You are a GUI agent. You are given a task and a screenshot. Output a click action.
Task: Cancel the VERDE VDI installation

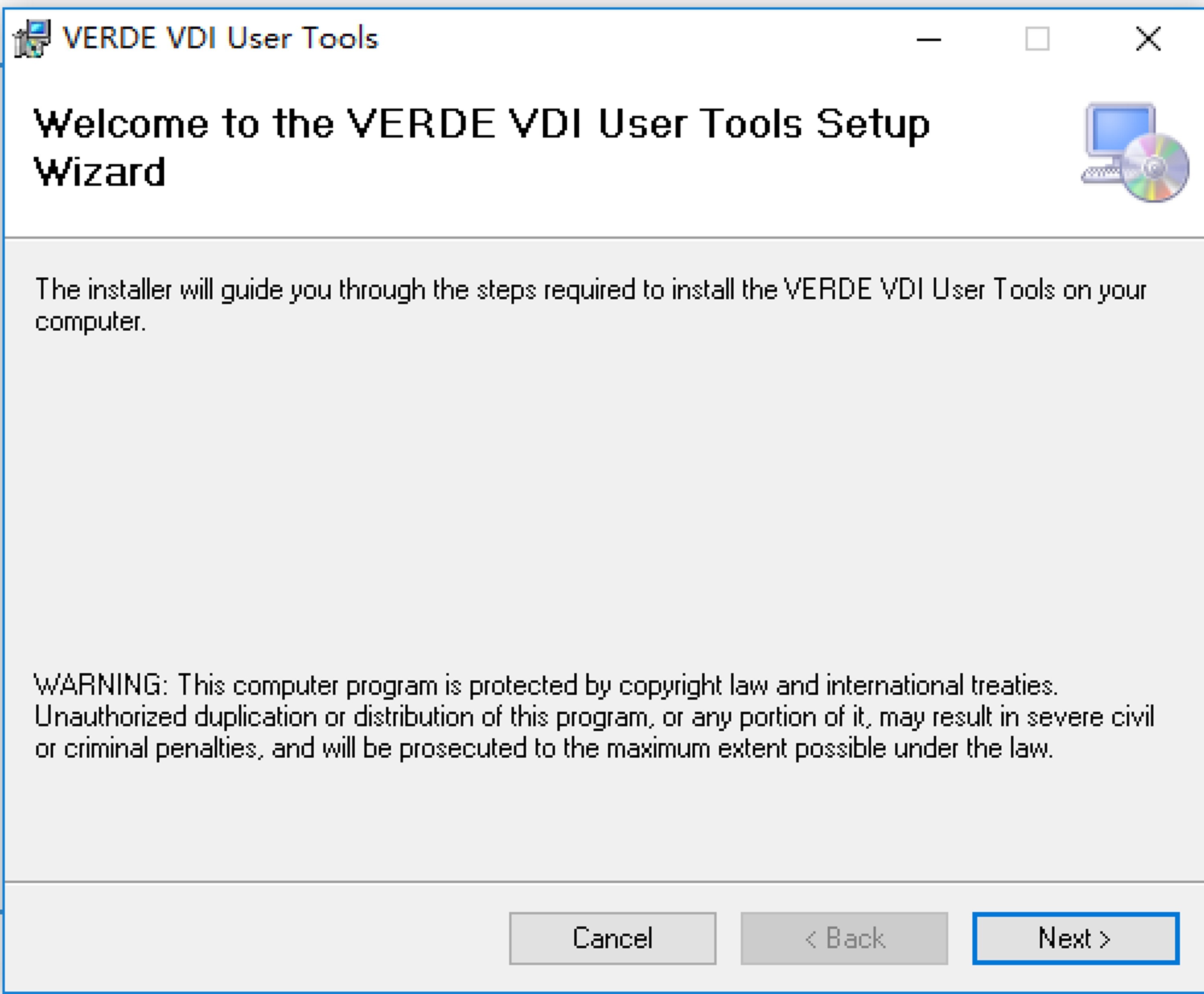tap(612, 939)
